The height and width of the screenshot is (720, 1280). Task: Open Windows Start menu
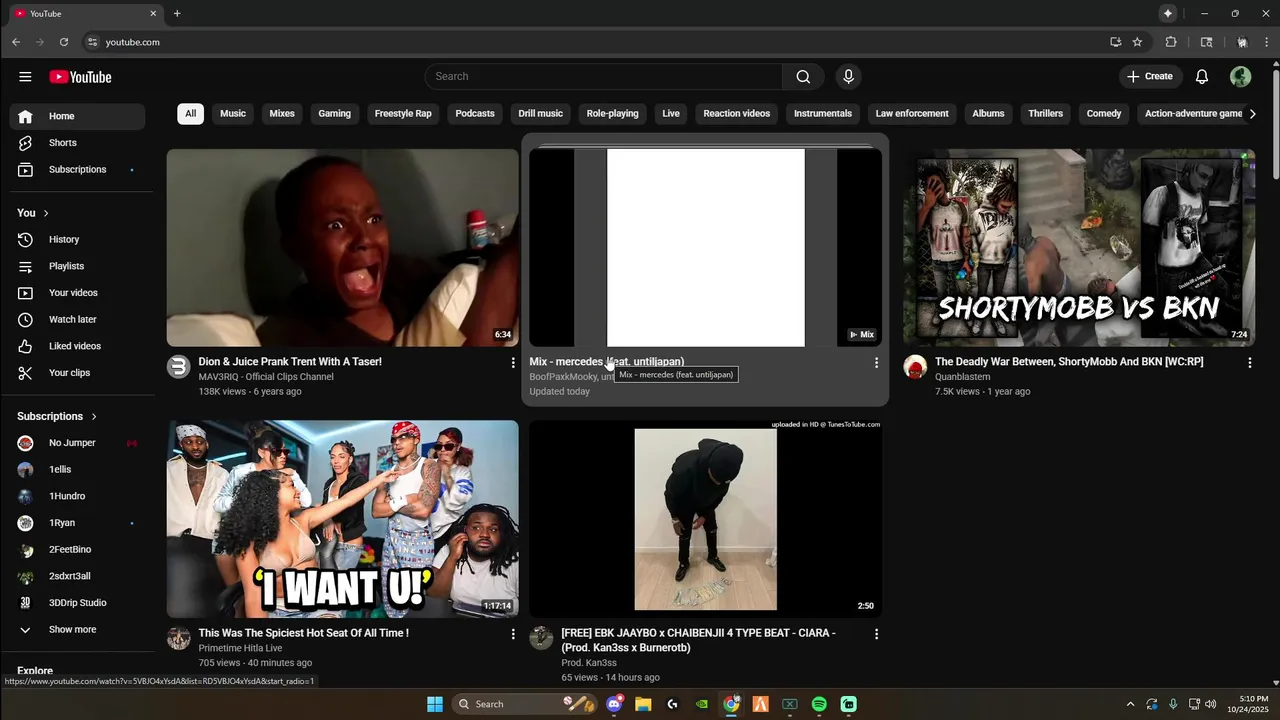pos(435,704)
